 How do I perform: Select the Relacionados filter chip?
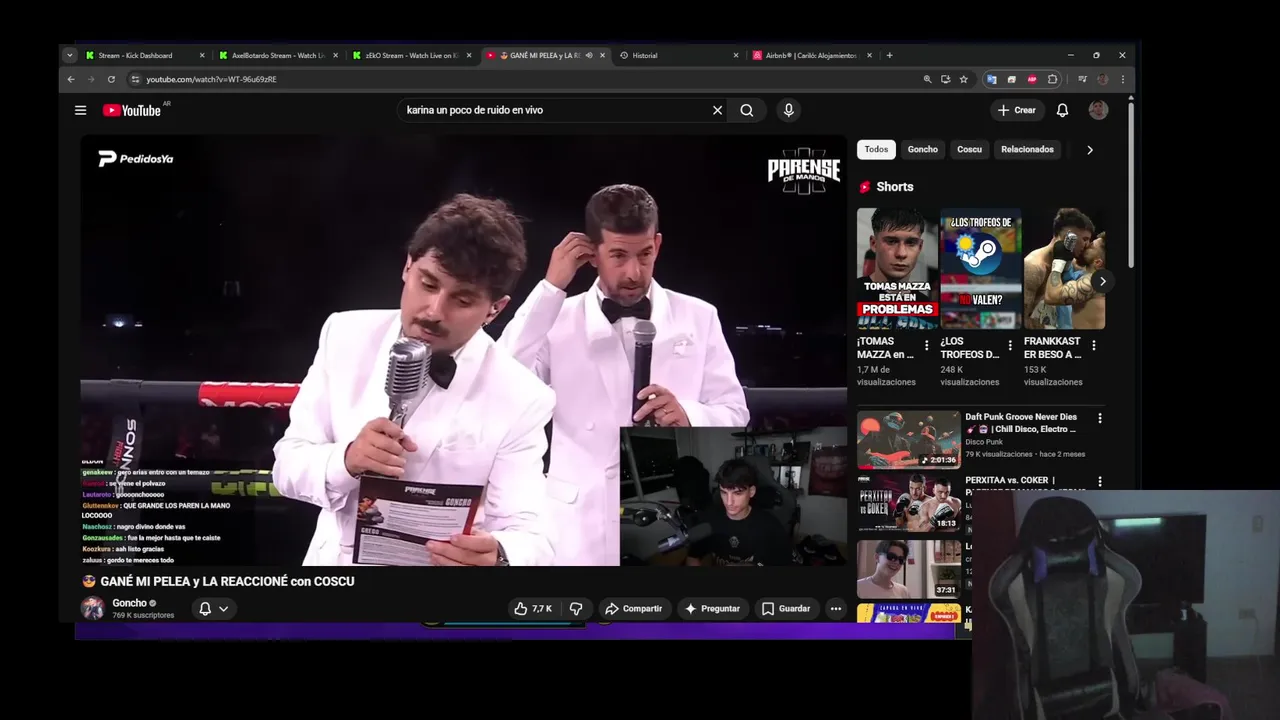pos(1028,149)
